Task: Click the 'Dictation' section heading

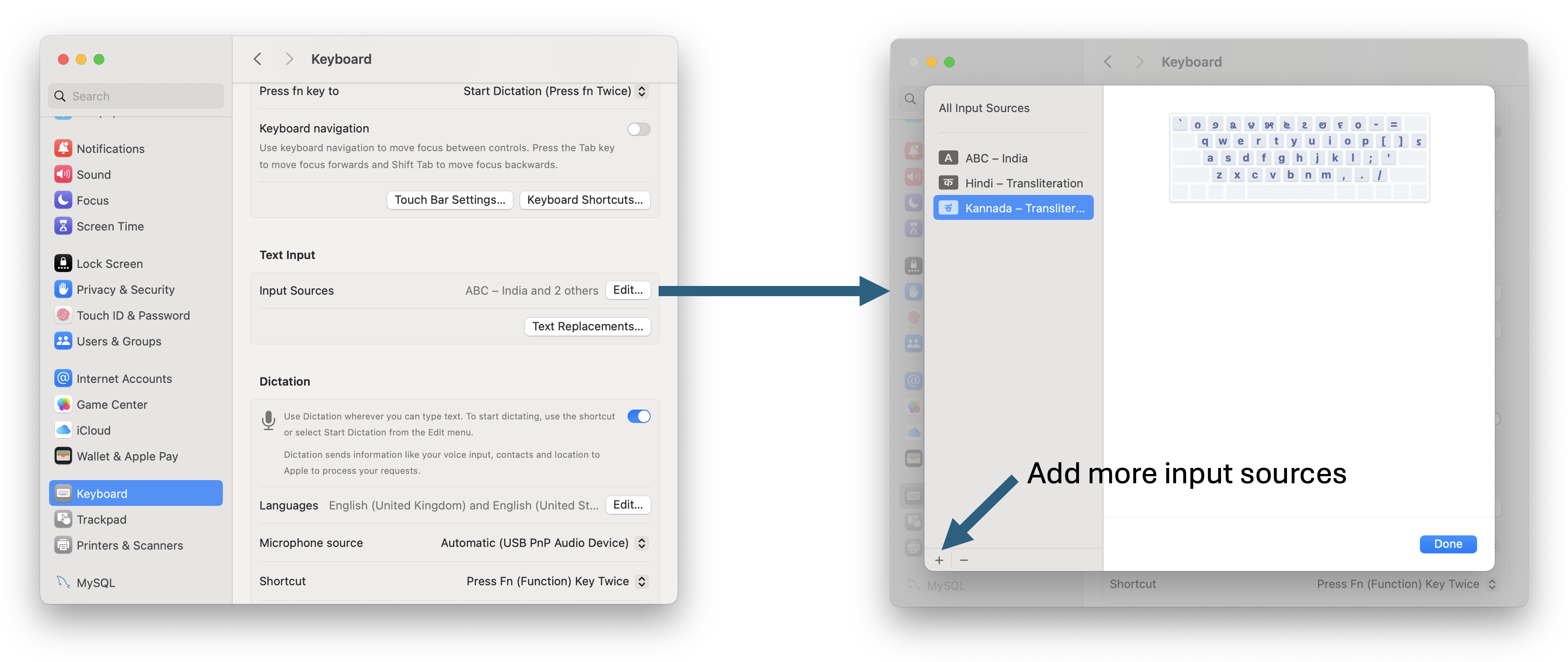Action: (285, 382)
